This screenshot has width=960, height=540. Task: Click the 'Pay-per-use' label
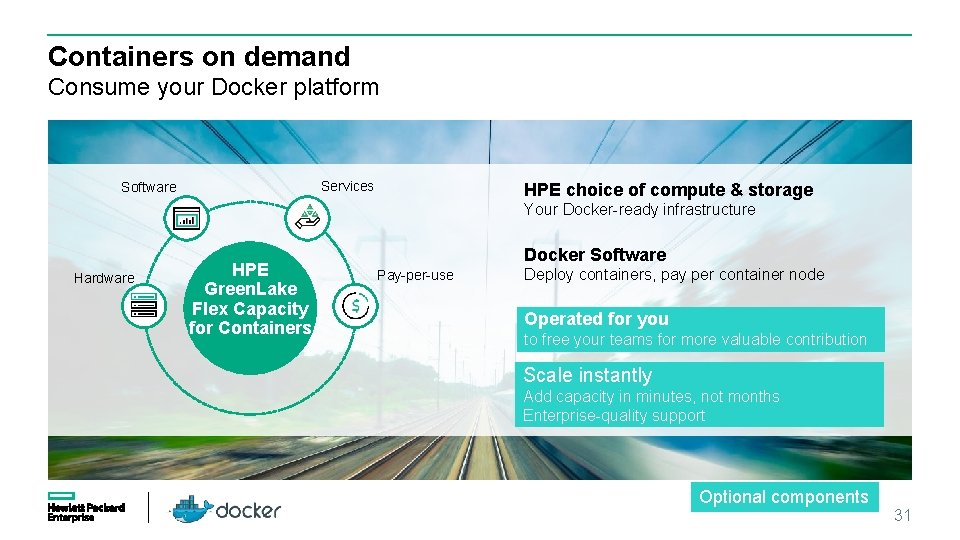415,276
